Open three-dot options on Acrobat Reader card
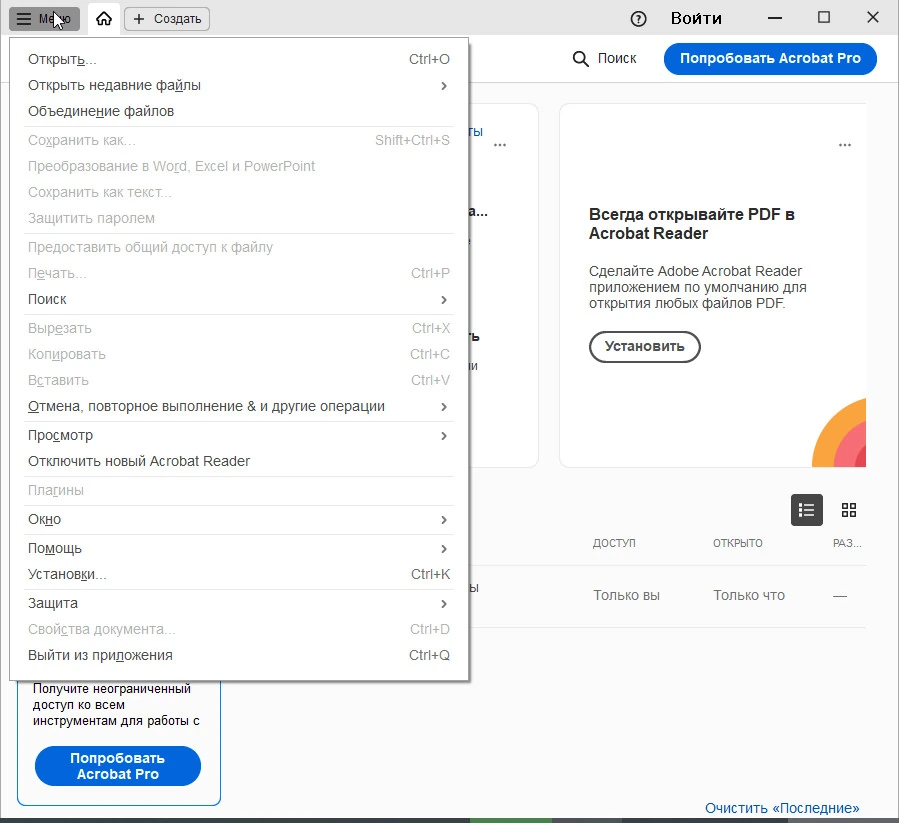This screenshot has height=823, width=899. pos(845,145)
